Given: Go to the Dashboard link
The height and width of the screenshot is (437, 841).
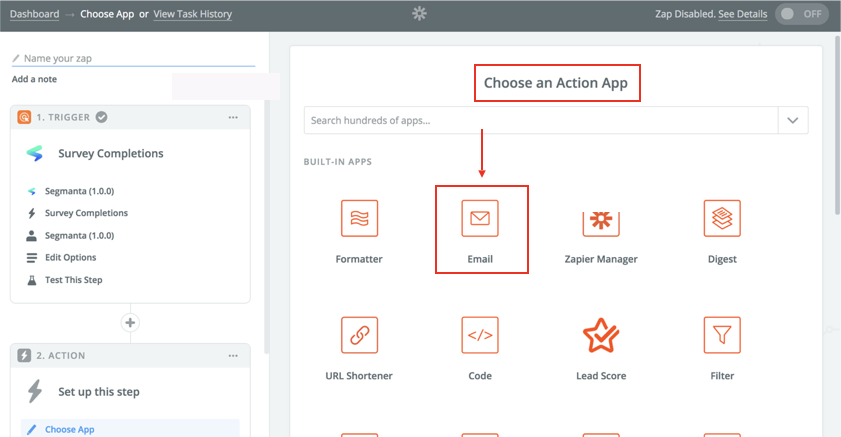Looking at the screenshot, I should pos(34,14).
